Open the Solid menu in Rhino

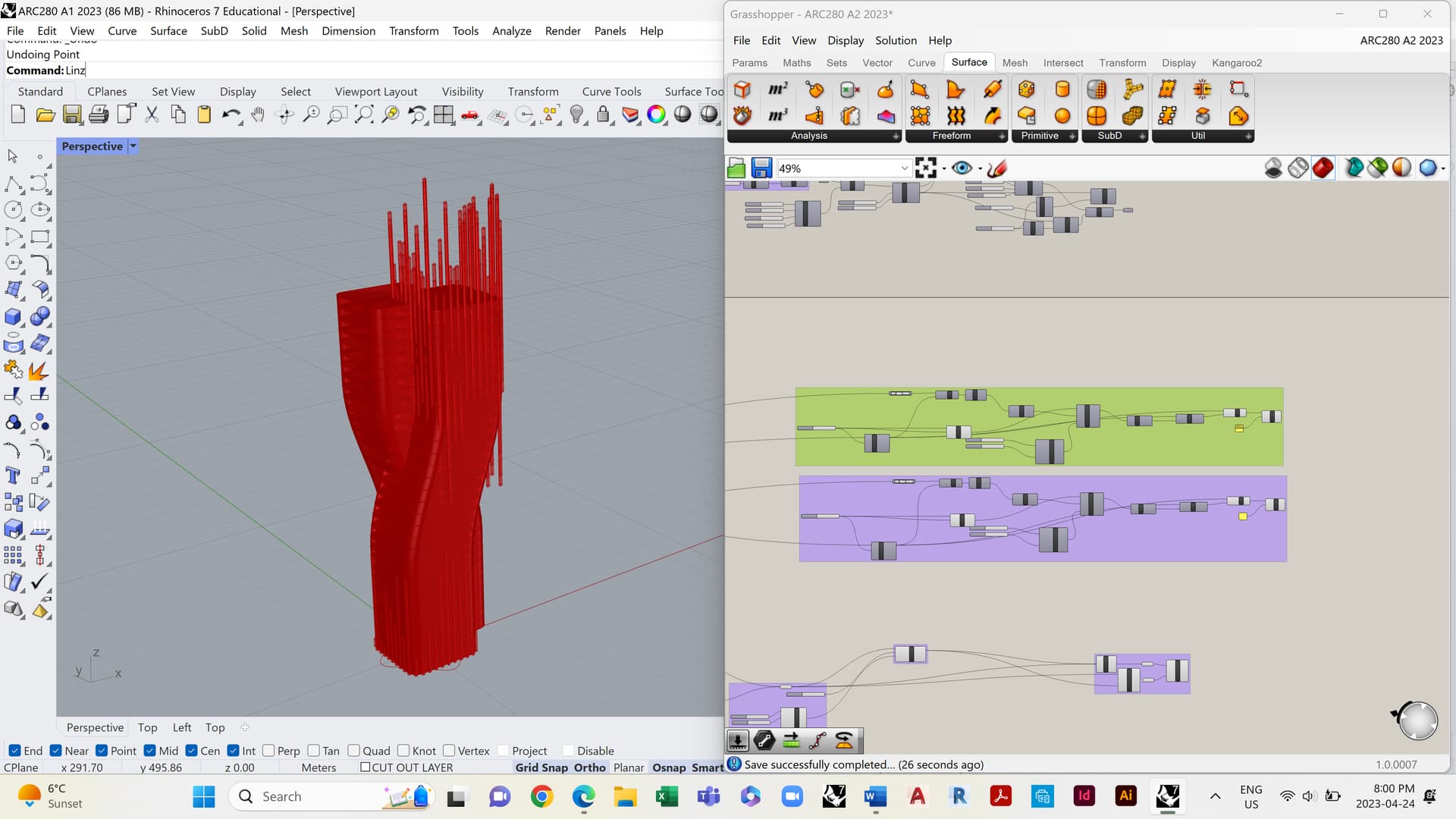[x=254, y=30]
